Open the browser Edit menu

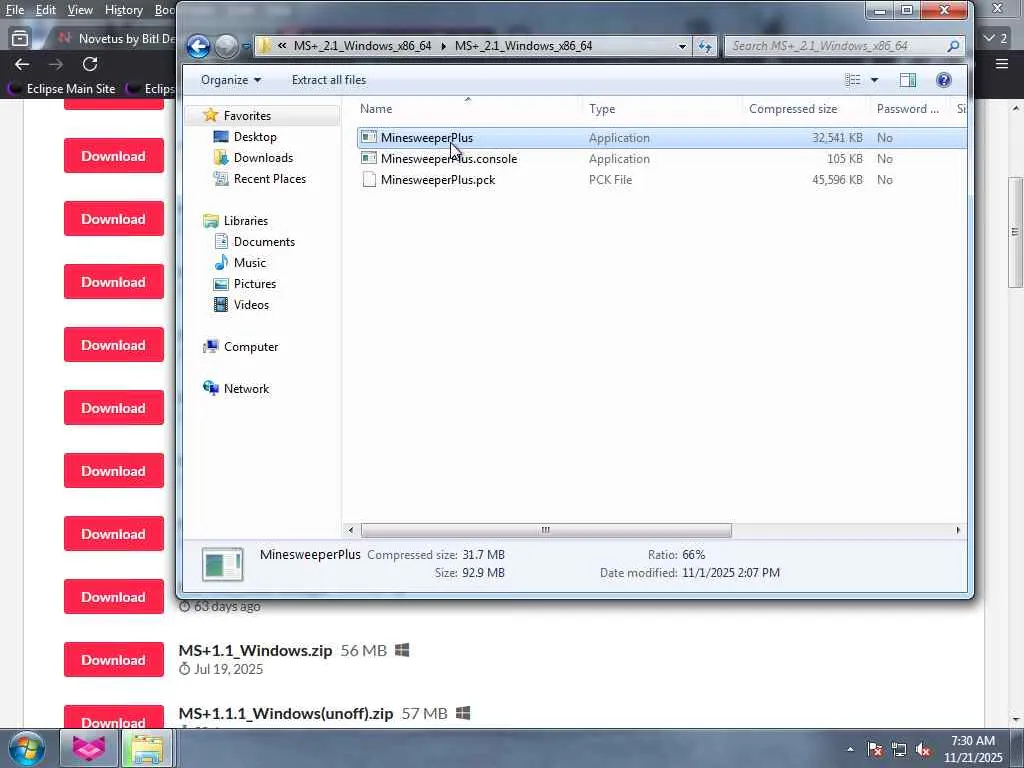tap(45, 10)
